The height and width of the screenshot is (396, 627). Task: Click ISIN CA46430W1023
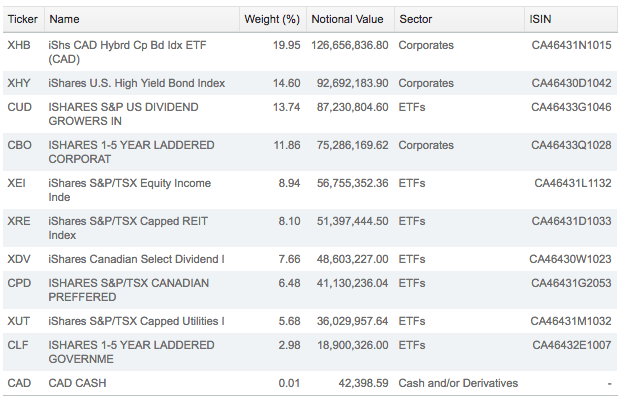pyautogui.click(x=570, y=259)
